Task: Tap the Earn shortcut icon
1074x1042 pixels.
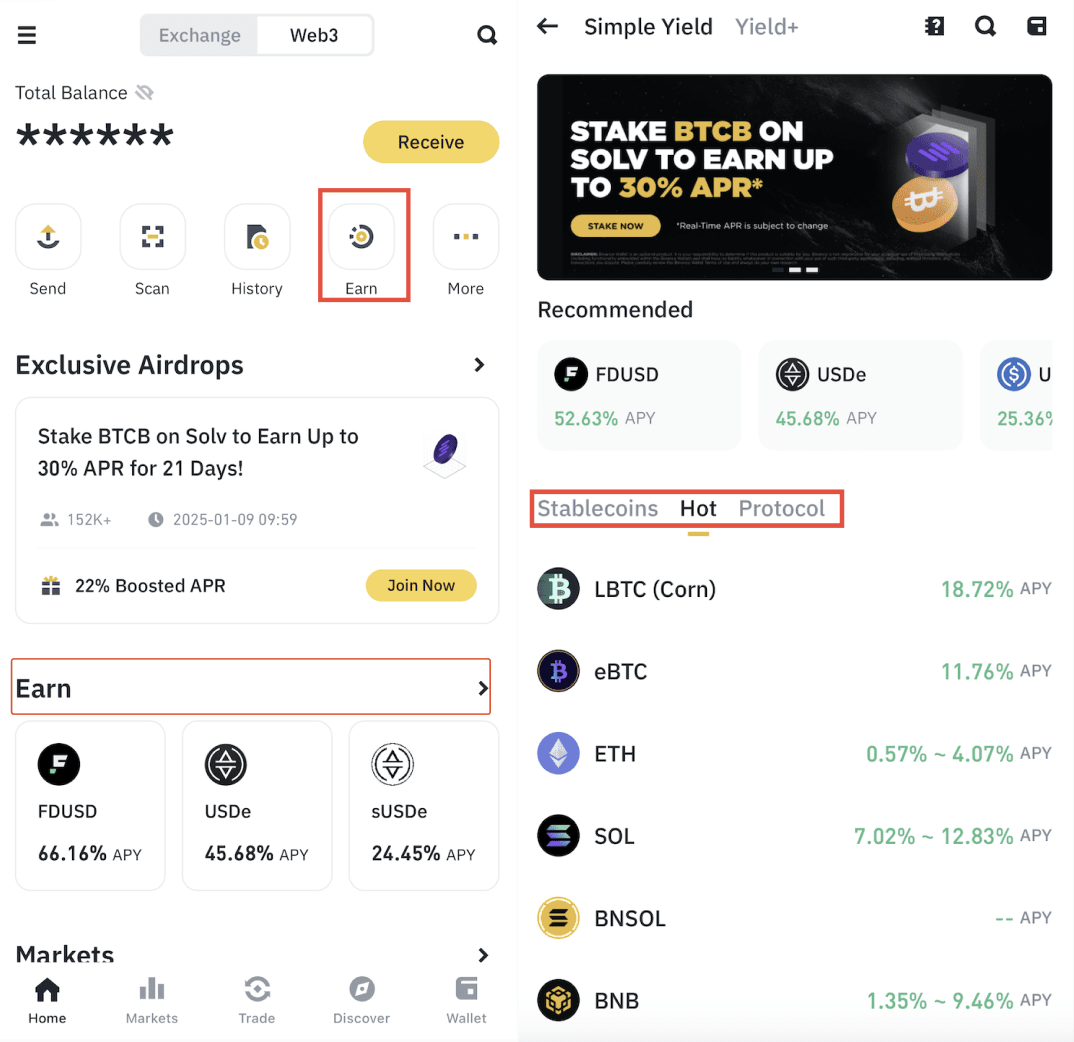Action: 362,237
